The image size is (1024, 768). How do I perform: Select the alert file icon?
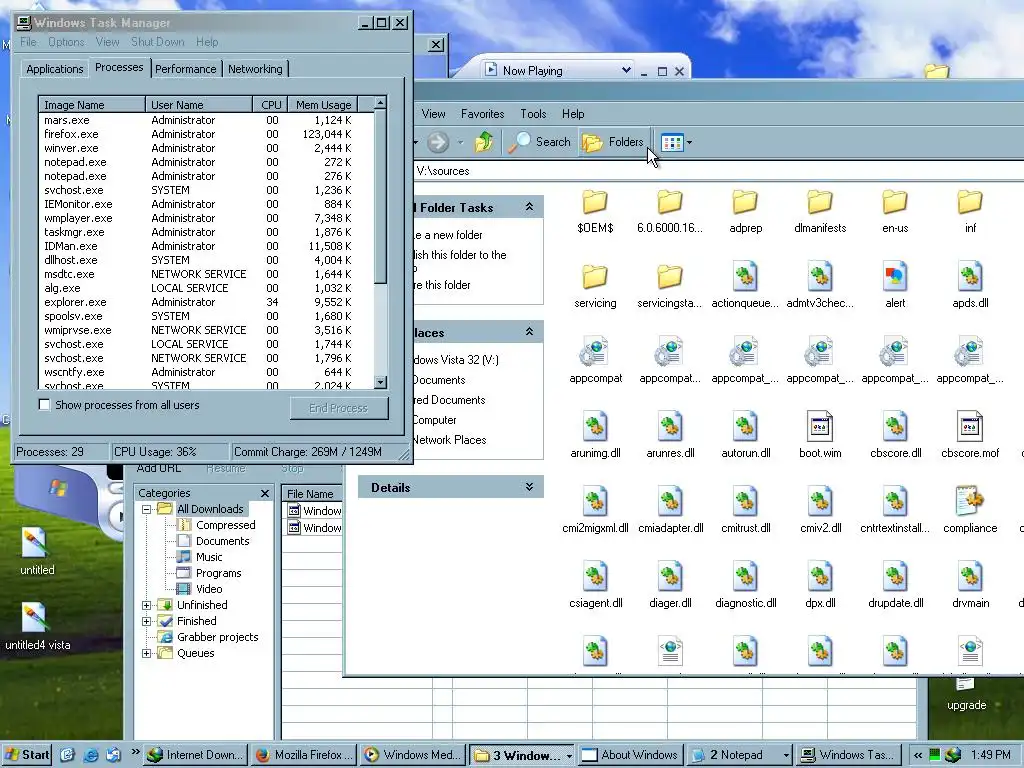(x=895, y=277)
